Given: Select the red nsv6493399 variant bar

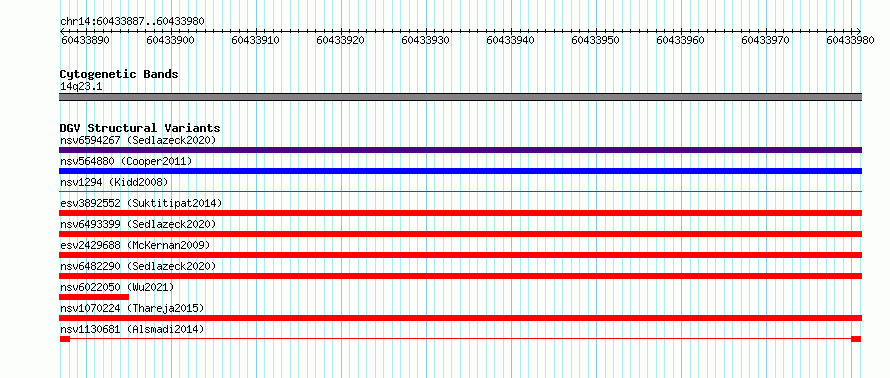Looking at the screenshot, I should tap(460, 234).
